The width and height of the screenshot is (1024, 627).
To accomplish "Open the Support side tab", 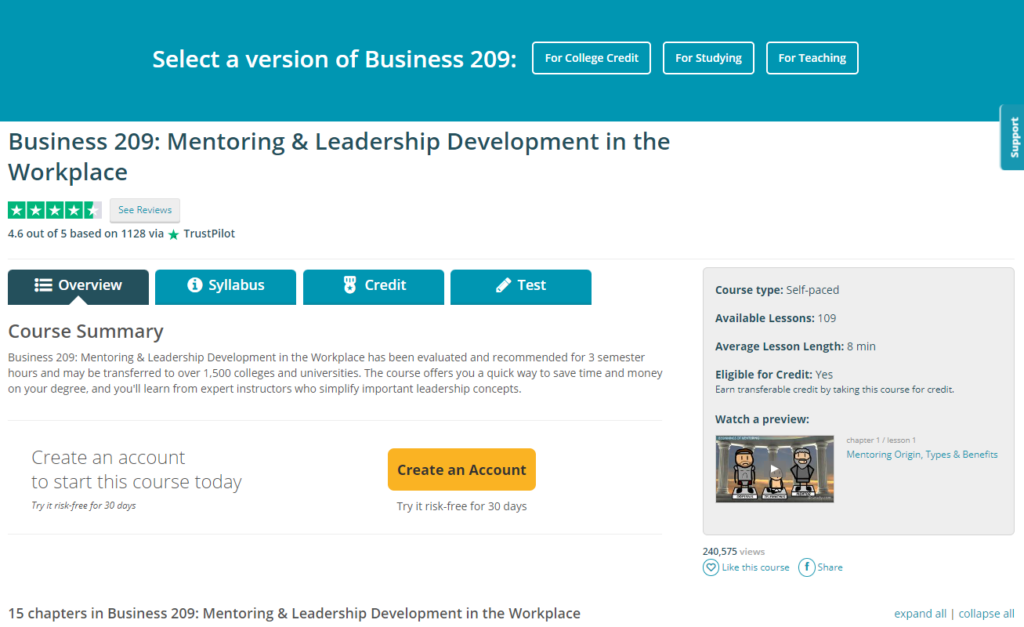I will coord(1013,137).
